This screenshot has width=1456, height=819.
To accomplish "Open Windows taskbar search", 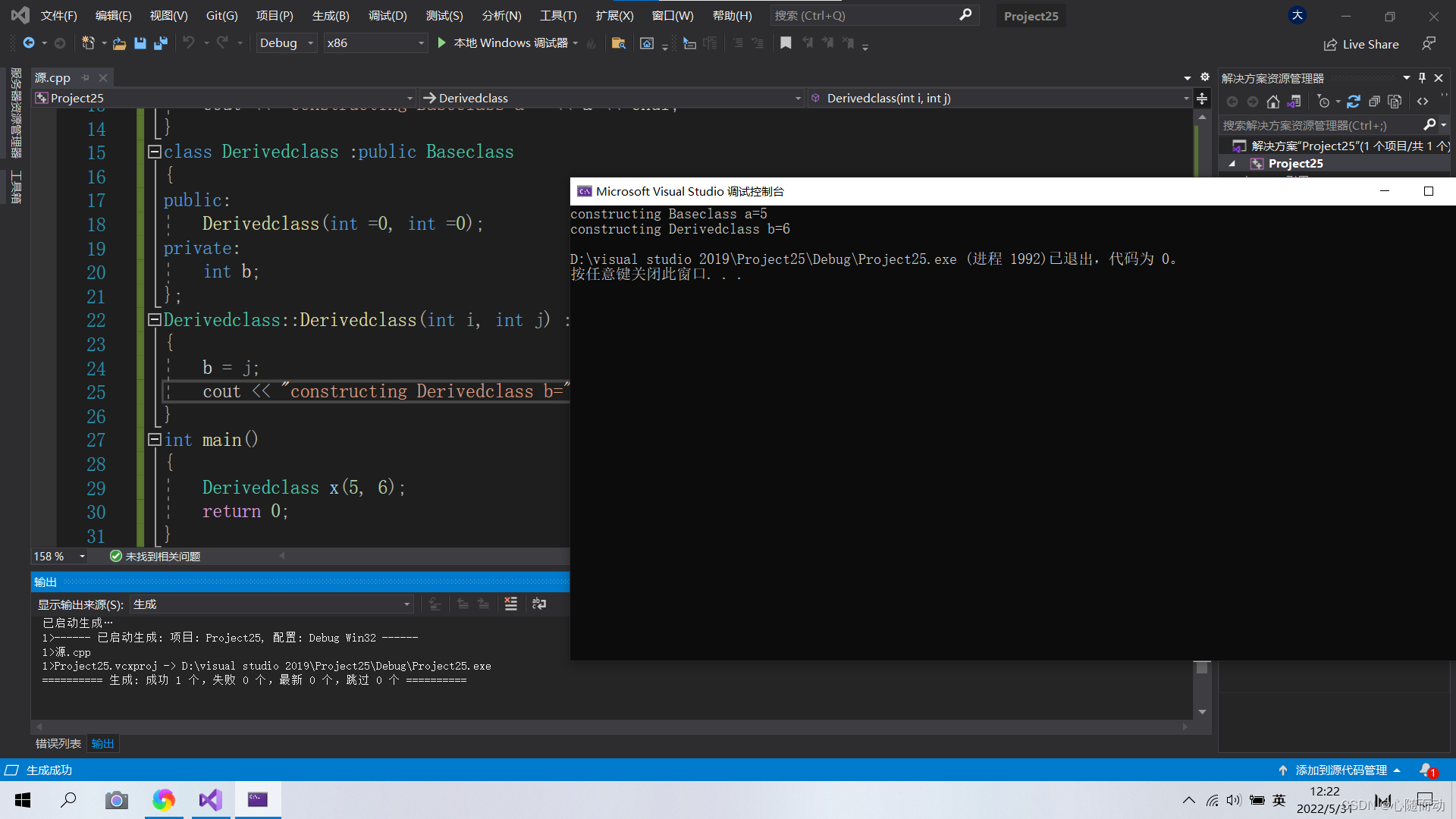I will [x=69, y=800].
